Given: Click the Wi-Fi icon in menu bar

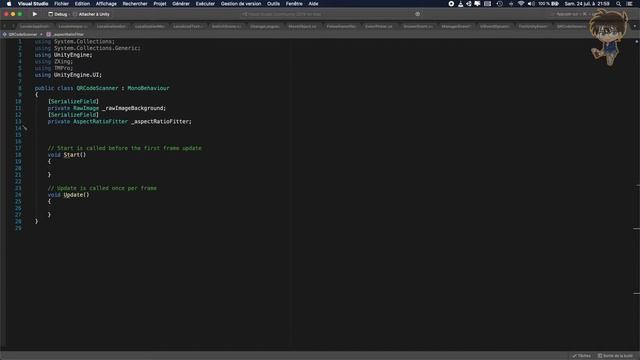Looking at the screenshot, I should (521, 4).
